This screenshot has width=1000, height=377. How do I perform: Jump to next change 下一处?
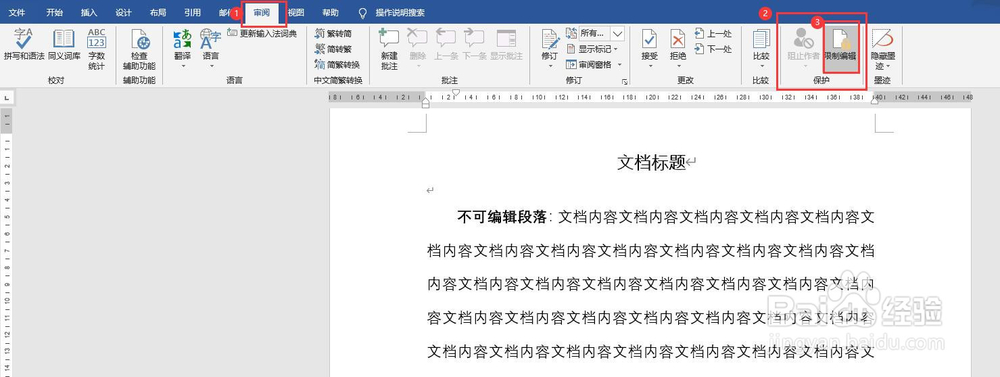coord(714,49)
